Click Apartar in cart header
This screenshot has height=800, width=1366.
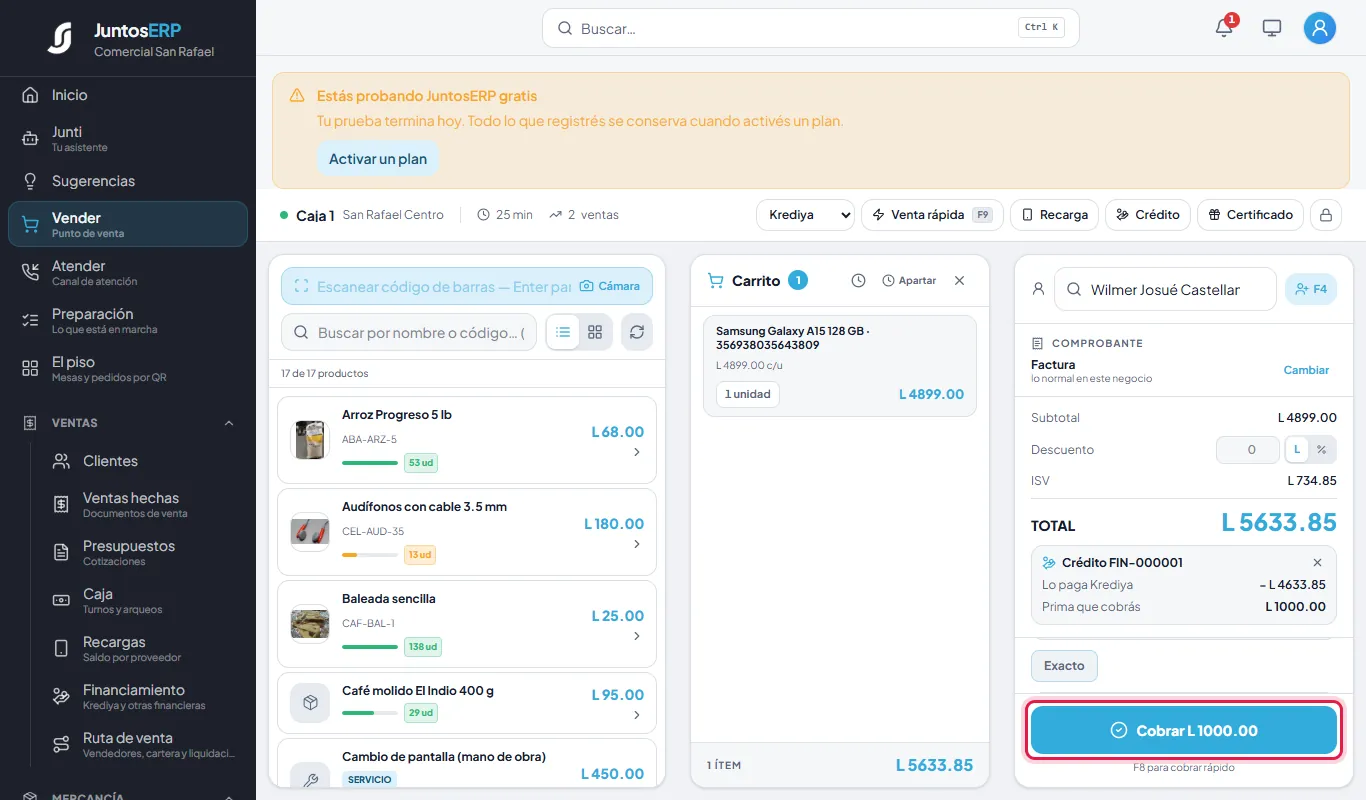909,281
